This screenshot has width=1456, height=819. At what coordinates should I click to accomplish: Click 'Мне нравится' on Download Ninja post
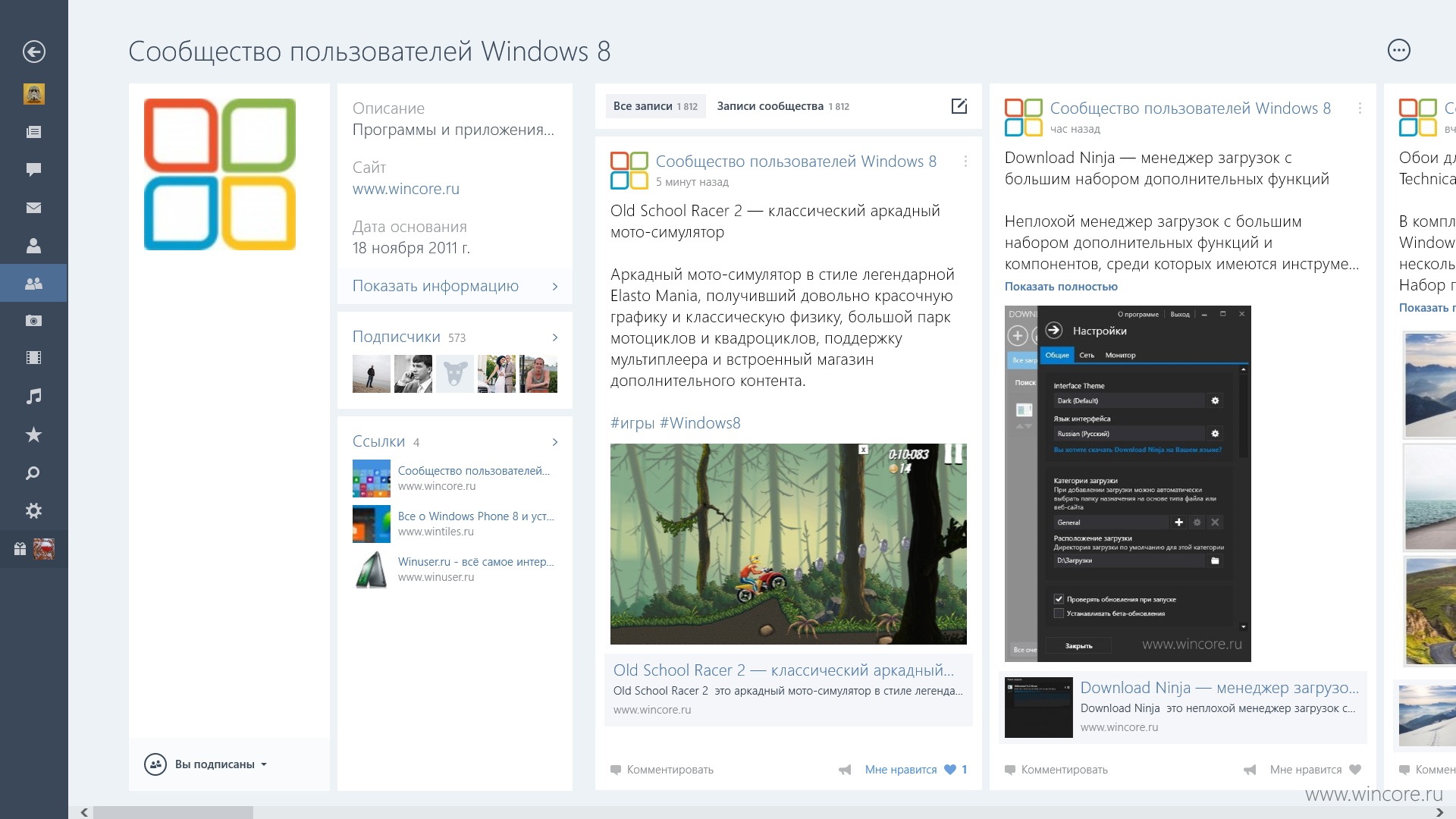[1306, 770]
